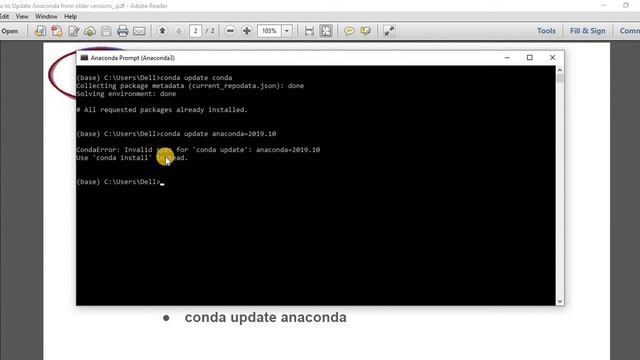Click the "Use 'conda install'" line

132,158
